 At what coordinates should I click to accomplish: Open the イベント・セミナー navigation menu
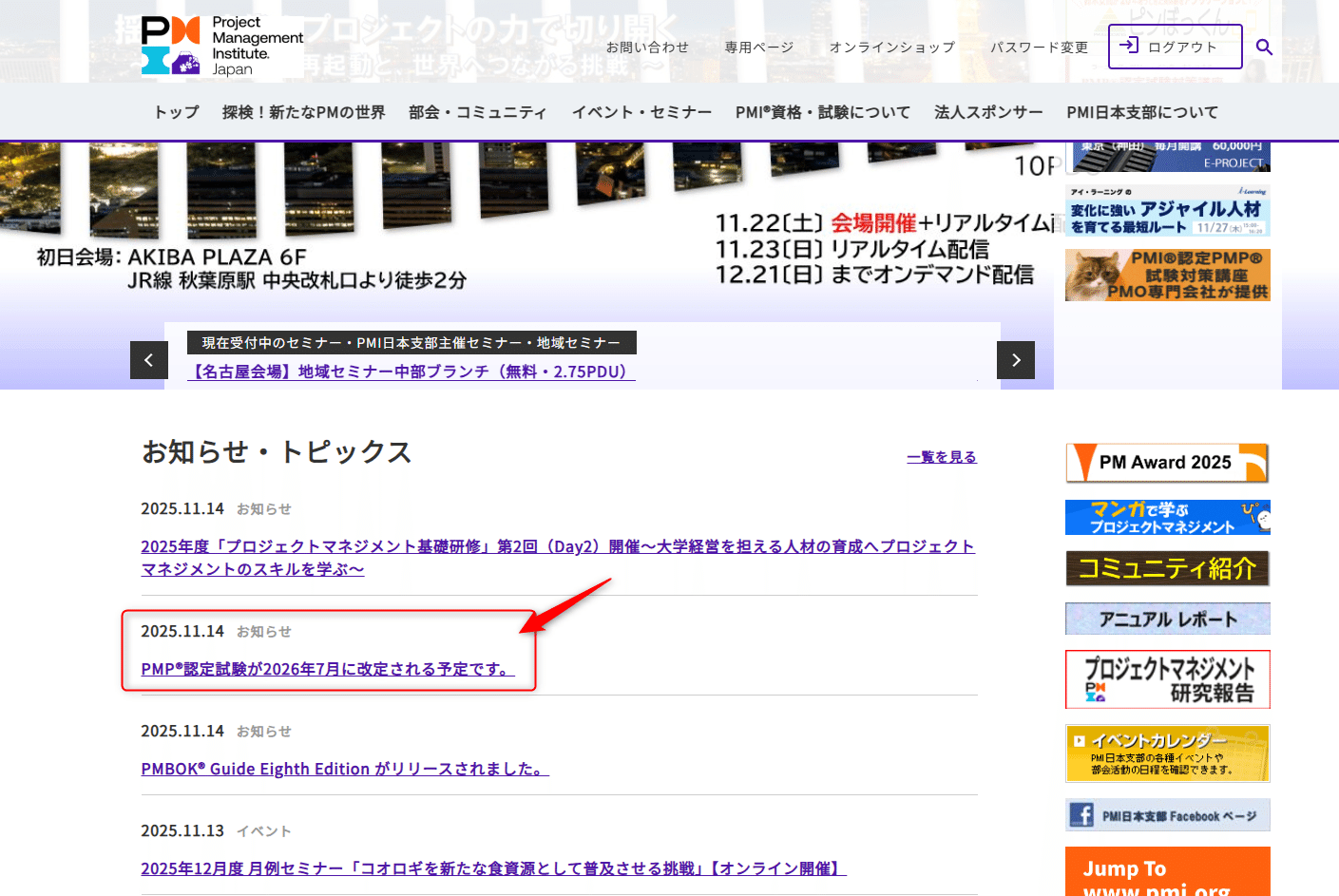pyautogui.click(x=641, y=112)
